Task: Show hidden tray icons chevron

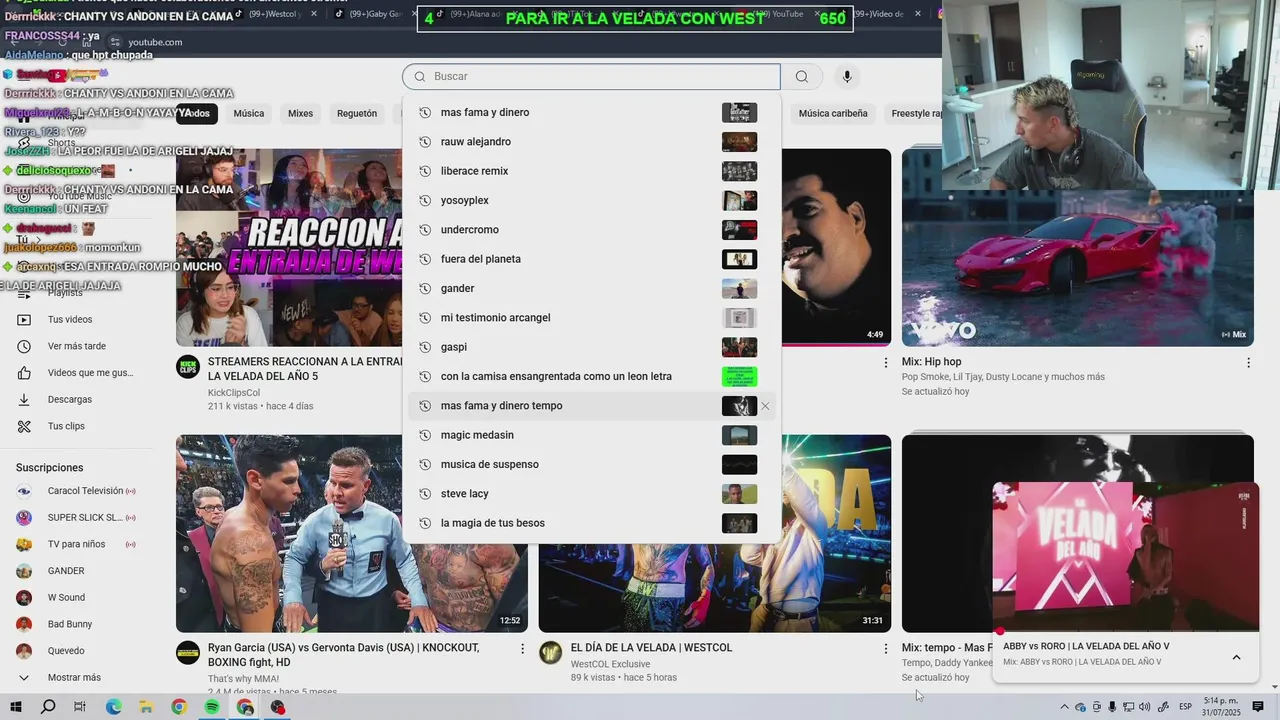Action: click(1064, 707)
